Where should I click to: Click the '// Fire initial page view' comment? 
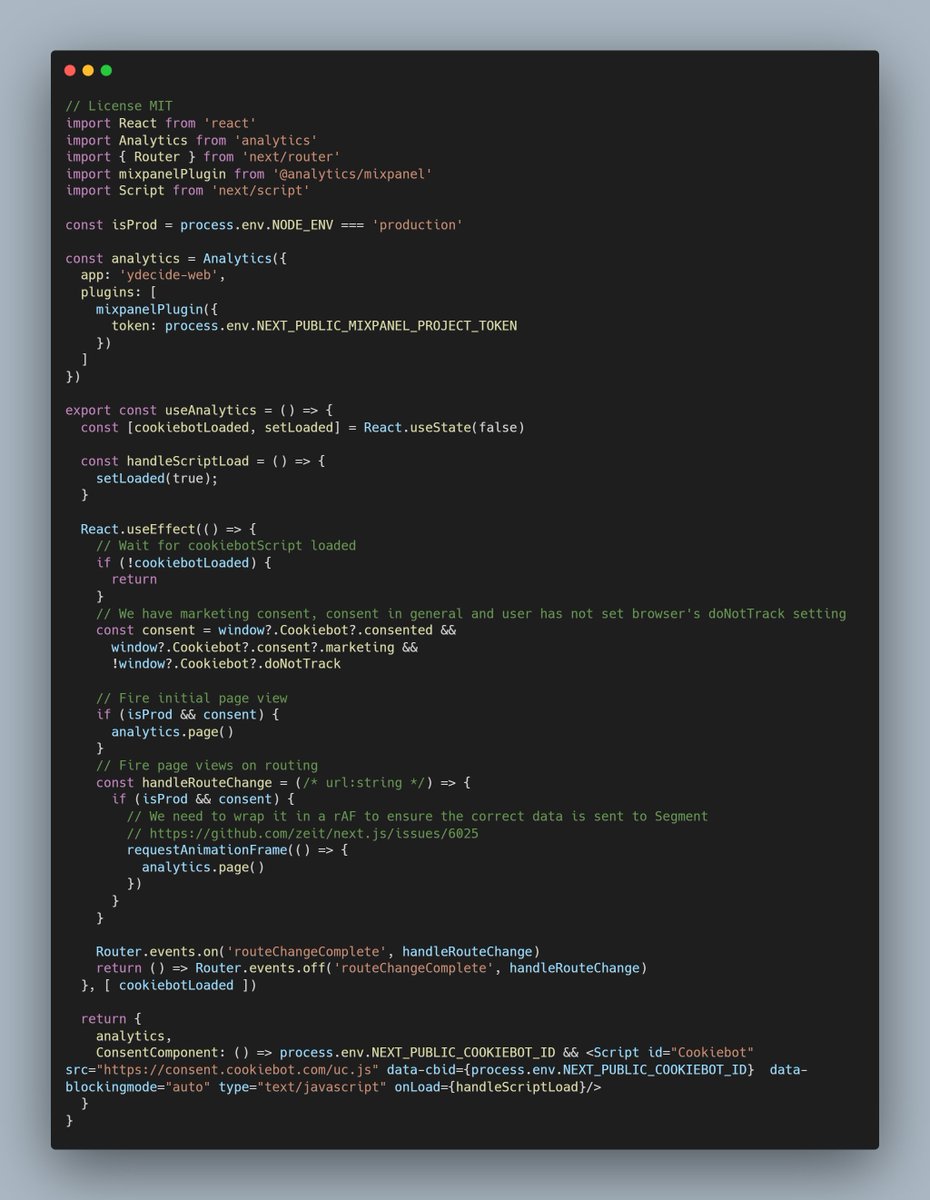192,698
